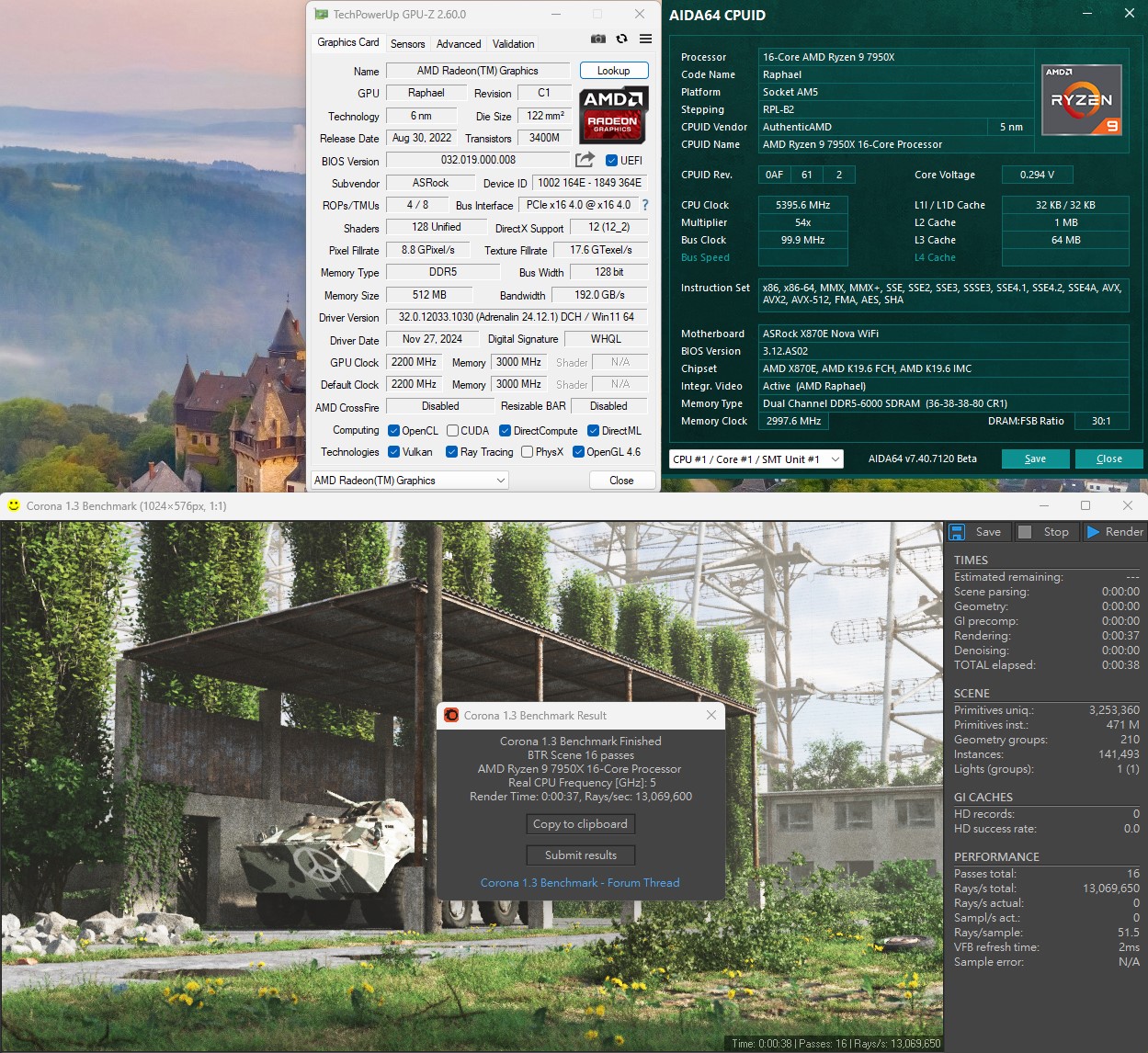Click the Corona Stop square icon
Viewport: 1148px width, 1053px height.
(1025, 532)
